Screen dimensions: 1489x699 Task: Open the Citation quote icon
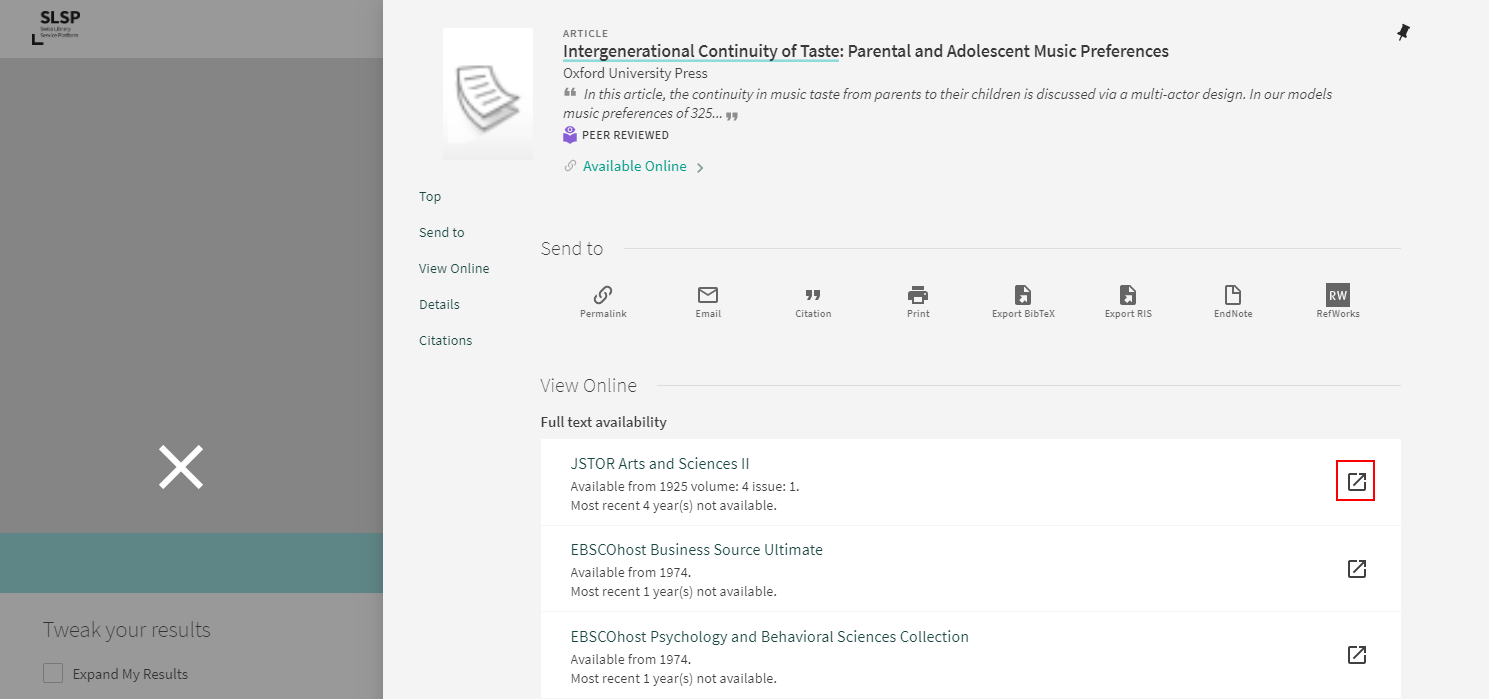813,296
